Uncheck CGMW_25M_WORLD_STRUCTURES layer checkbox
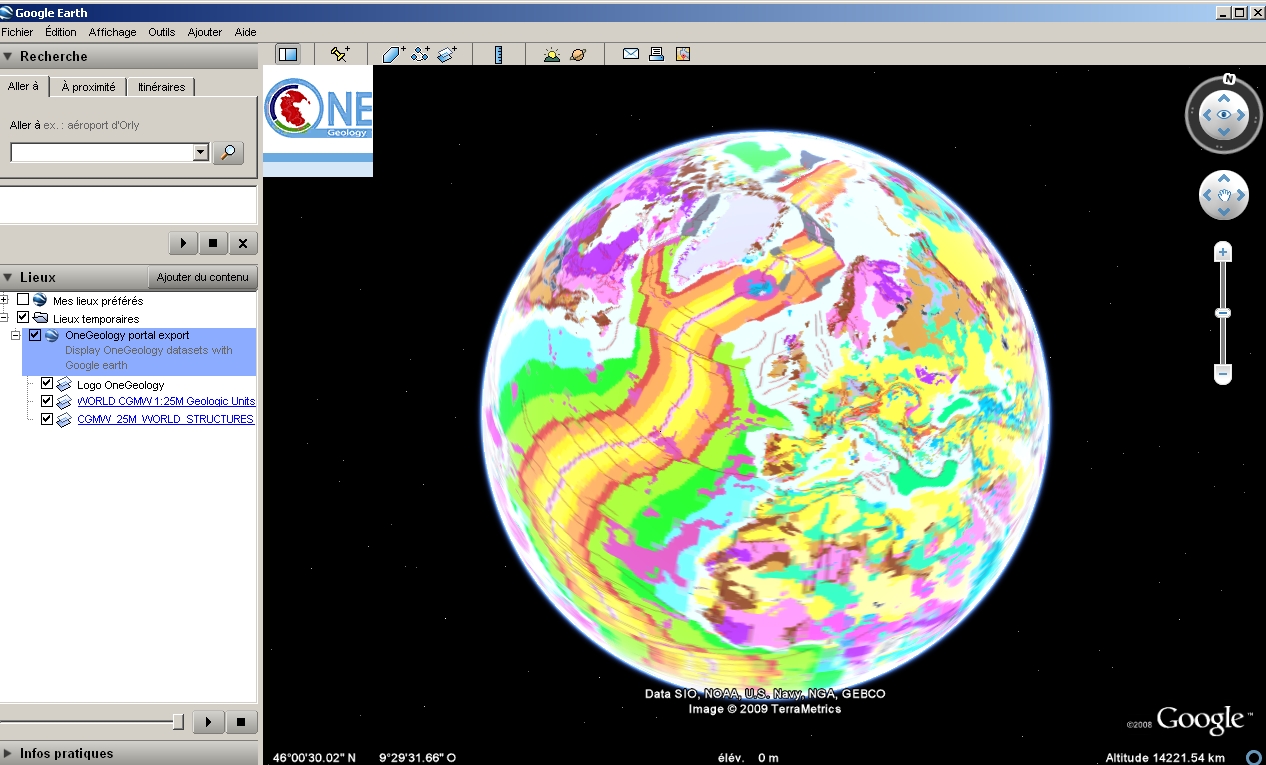Image resolution: width=1266 pixels, height=765 pixels. pos(46,419)
